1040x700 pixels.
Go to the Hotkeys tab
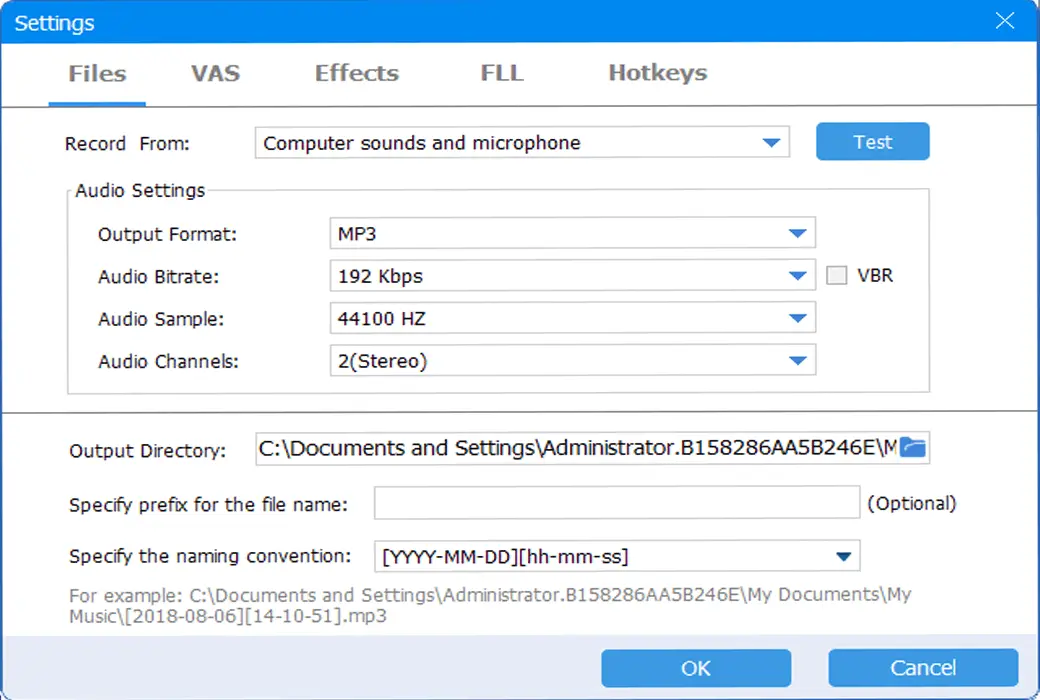658,73
